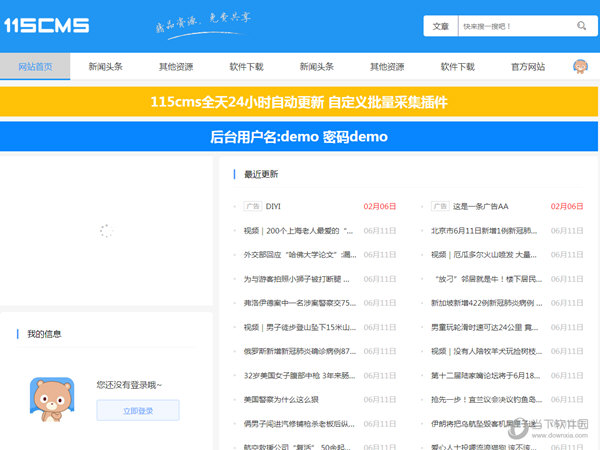Open the DIYI ad entry

click(273, 207)
